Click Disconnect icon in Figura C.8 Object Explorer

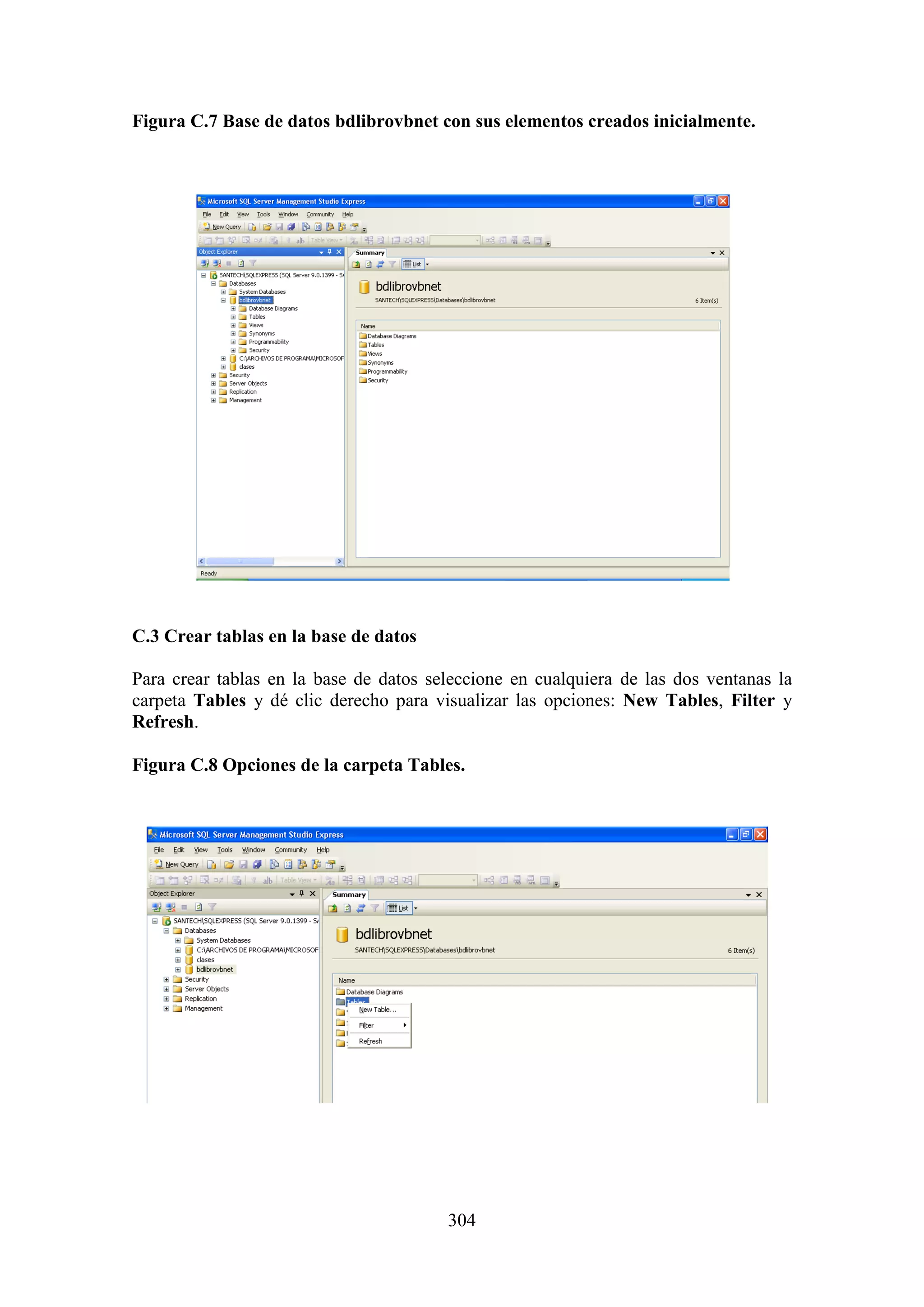(x=170, y=908)
